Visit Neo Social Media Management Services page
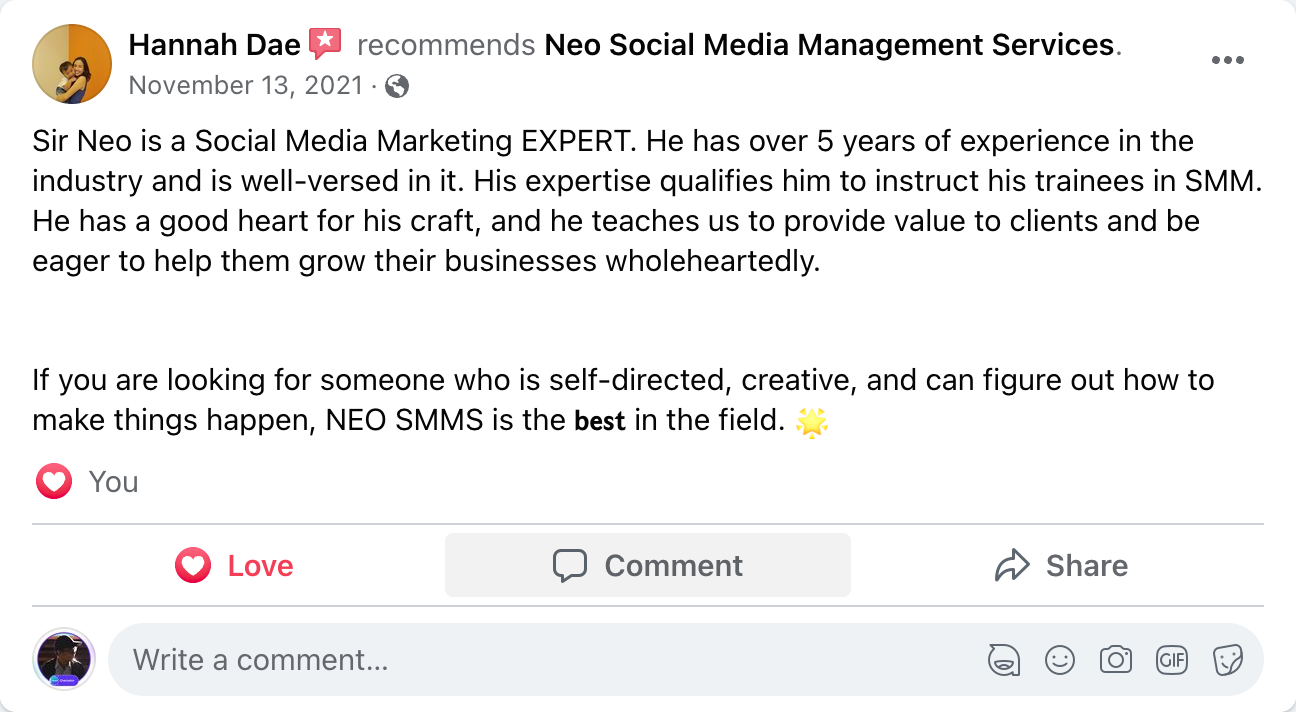Image resolution: width=1296 pixels, height=712 pixels. click(x=829, y=45)
